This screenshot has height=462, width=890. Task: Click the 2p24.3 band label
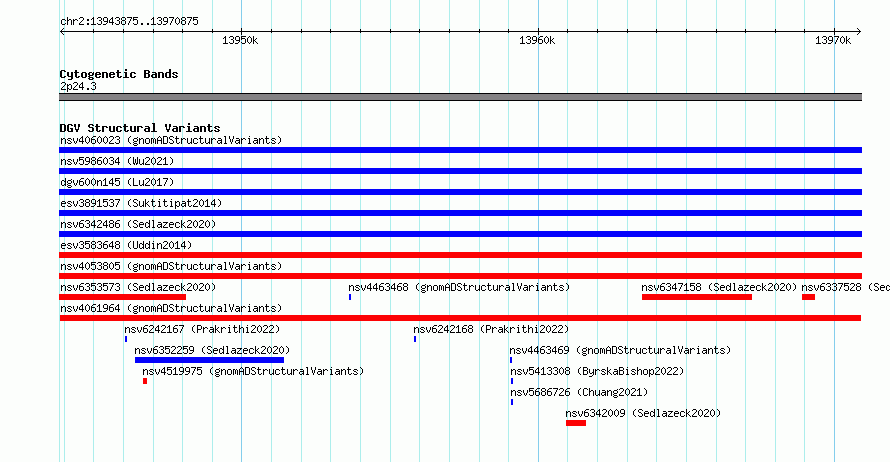tap(78, 86)
